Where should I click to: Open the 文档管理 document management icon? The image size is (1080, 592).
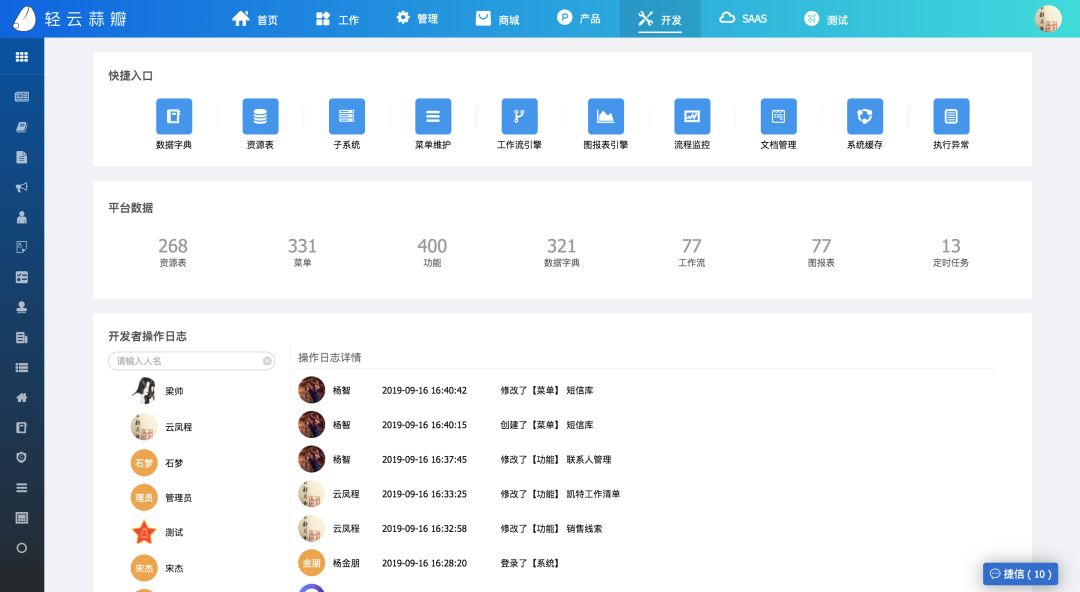[x=779, y=115]
